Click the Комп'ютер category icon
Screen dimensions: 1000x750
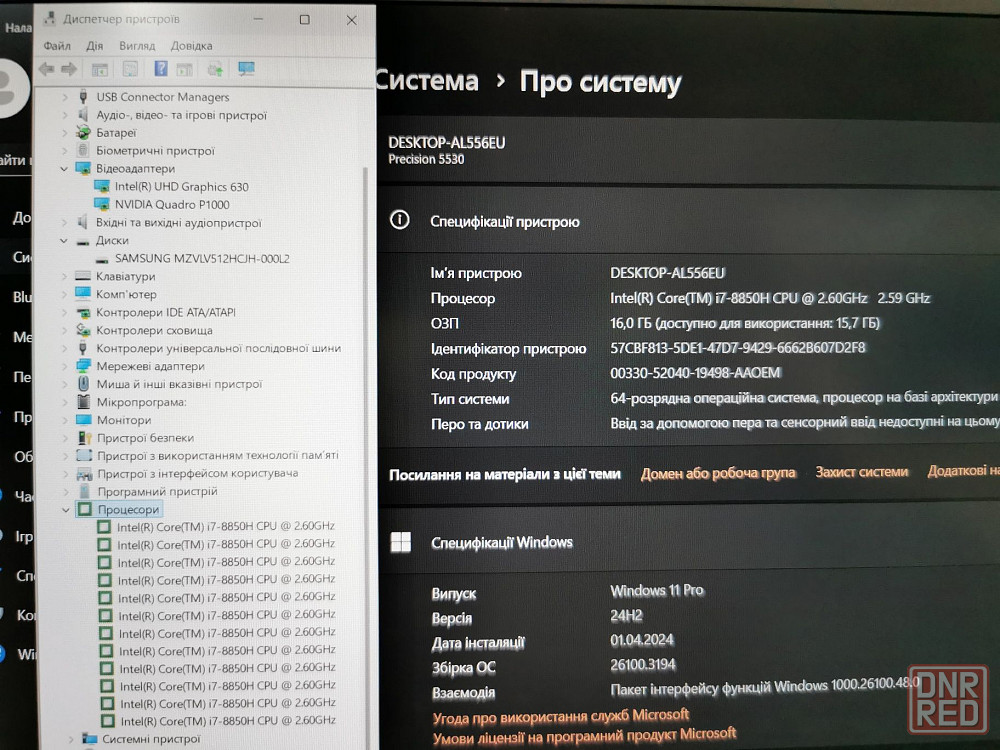(83, 293)
